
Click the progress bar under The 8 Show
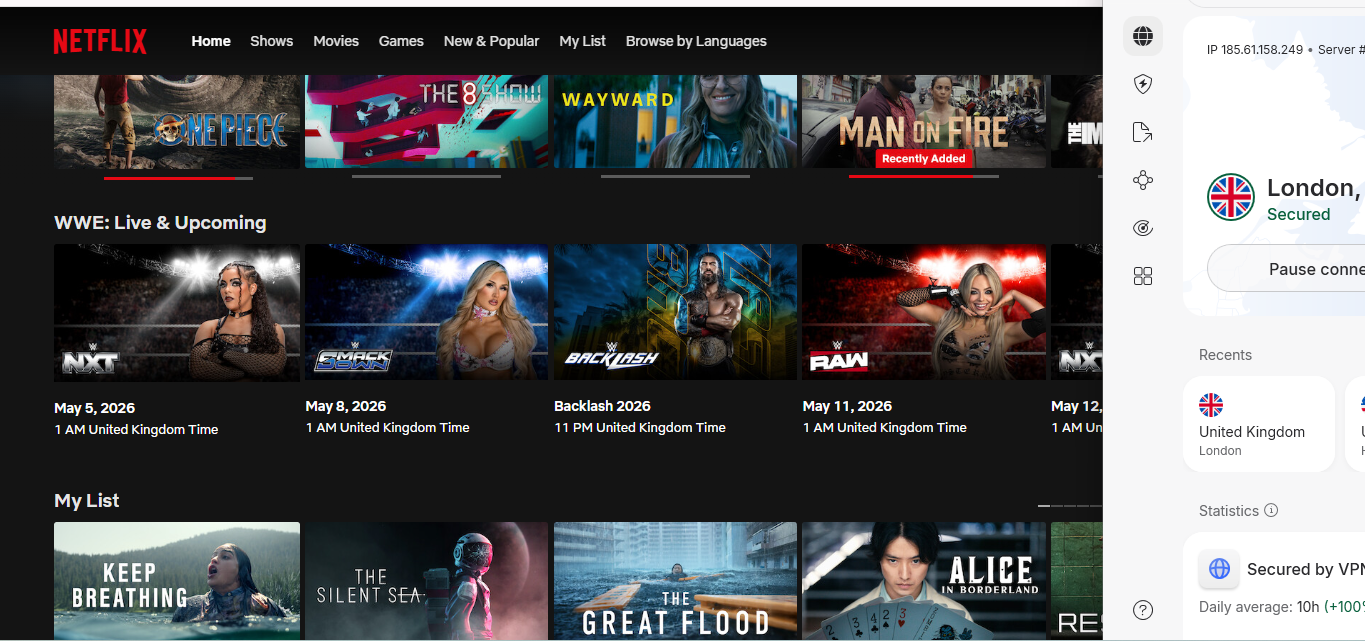[426, 177]
